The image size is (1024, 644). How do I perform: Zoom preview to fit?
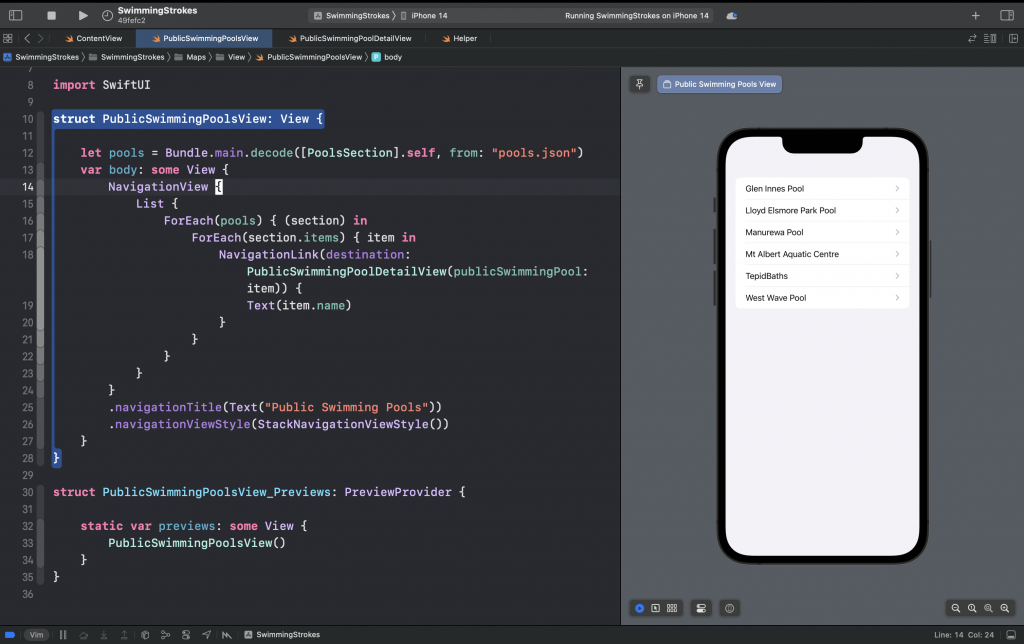point(988,608)
